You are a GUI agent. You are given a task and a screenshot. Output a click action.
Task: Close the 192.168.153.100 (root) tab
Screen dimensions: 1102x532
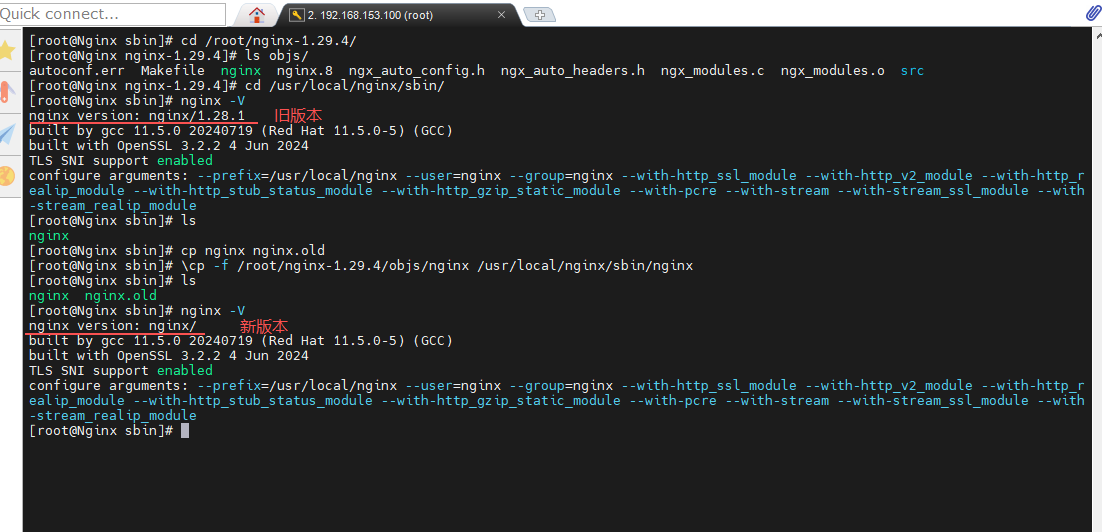[501, 15]
